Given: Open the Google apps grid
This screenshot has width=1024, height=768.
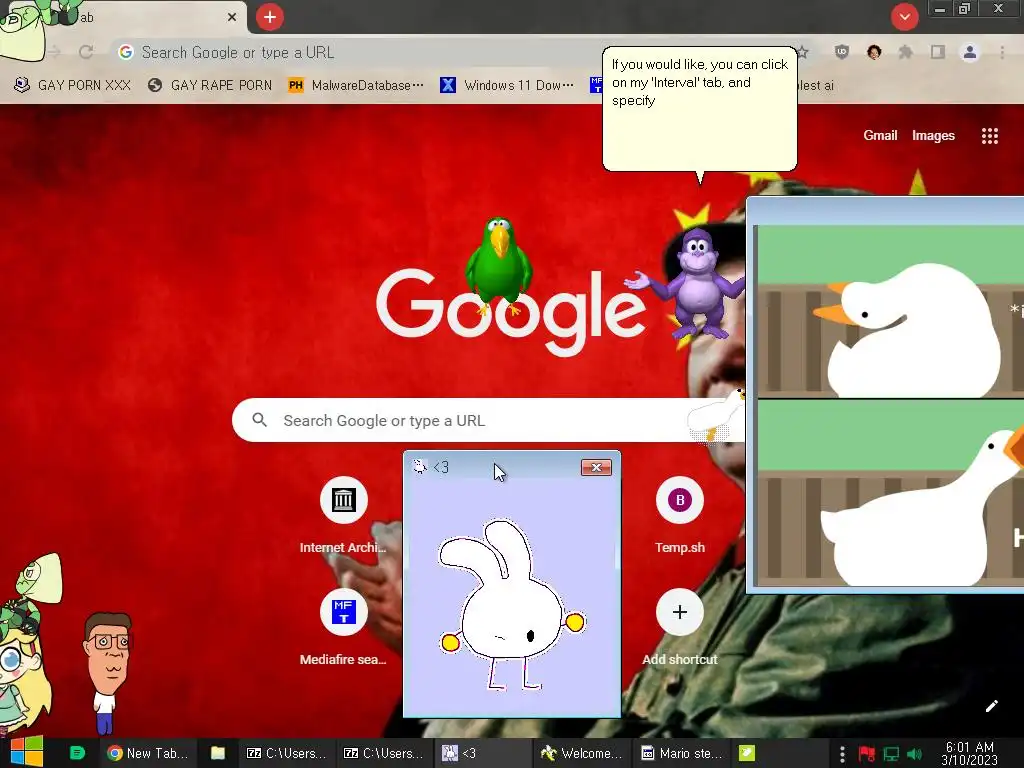Looking at the screenshot, I should [989, 136].
